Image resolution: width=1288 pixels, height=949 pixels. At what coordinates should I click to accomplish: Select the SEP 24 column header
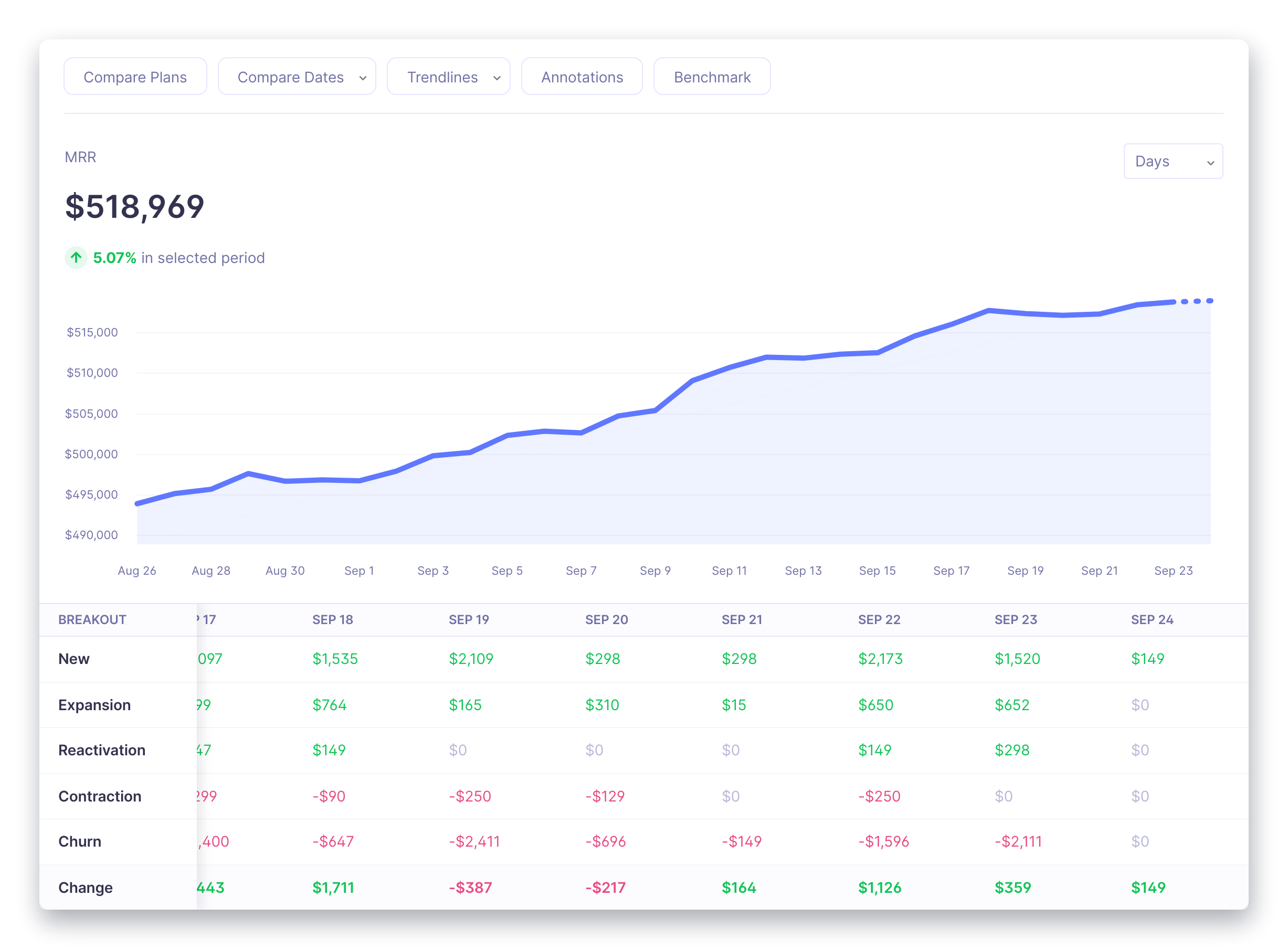point(1152,619)
